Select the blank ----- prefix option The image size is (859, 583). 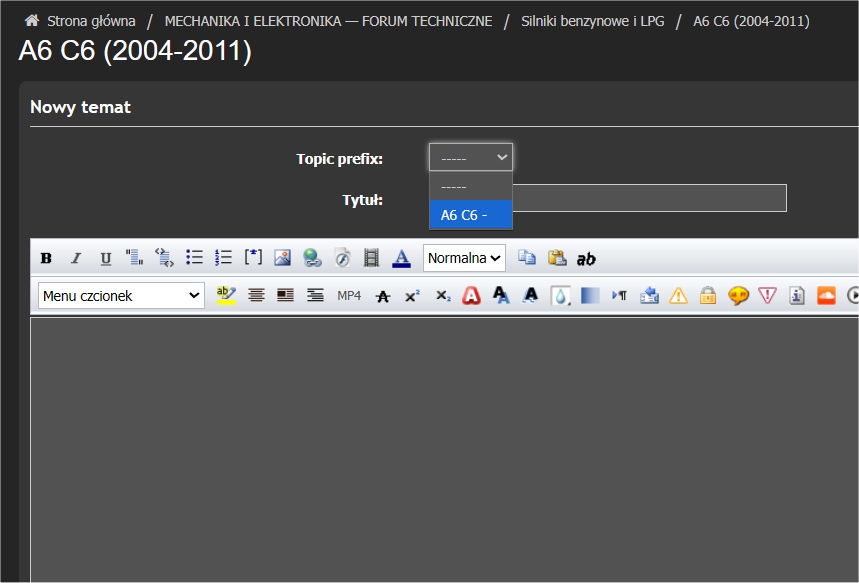471,186
